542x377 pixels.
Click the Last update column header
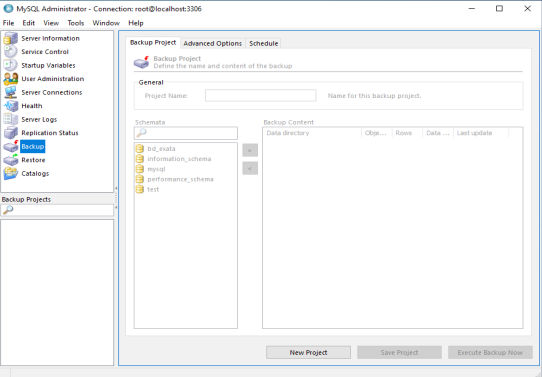click(481, 133)
